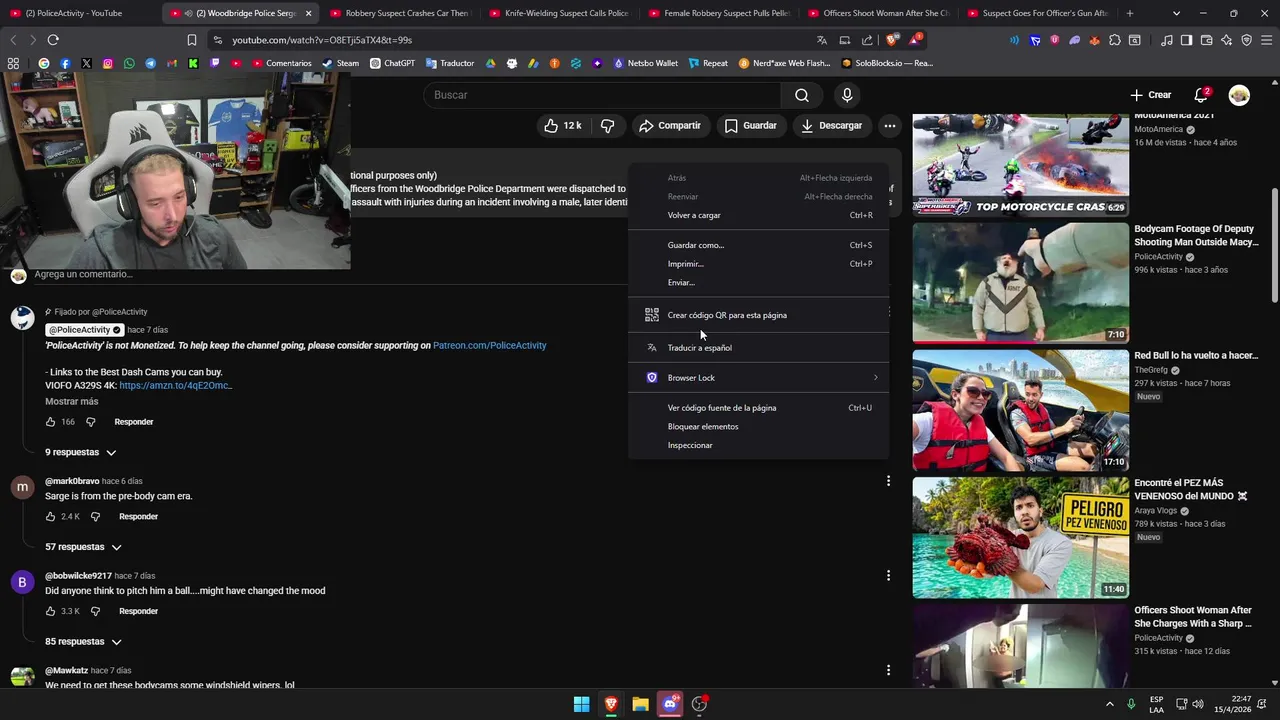Select Traducir a español

click(759, 348)
